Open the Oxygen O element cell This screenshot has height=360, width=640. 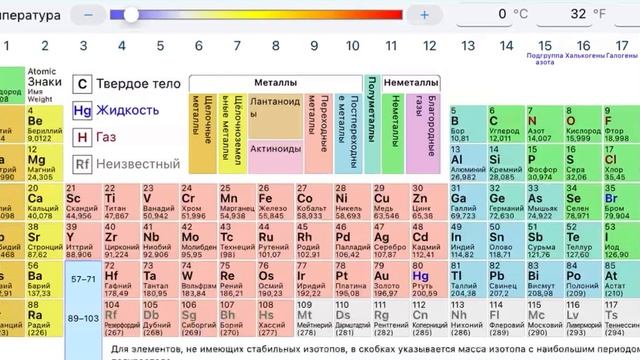(583, 124)
